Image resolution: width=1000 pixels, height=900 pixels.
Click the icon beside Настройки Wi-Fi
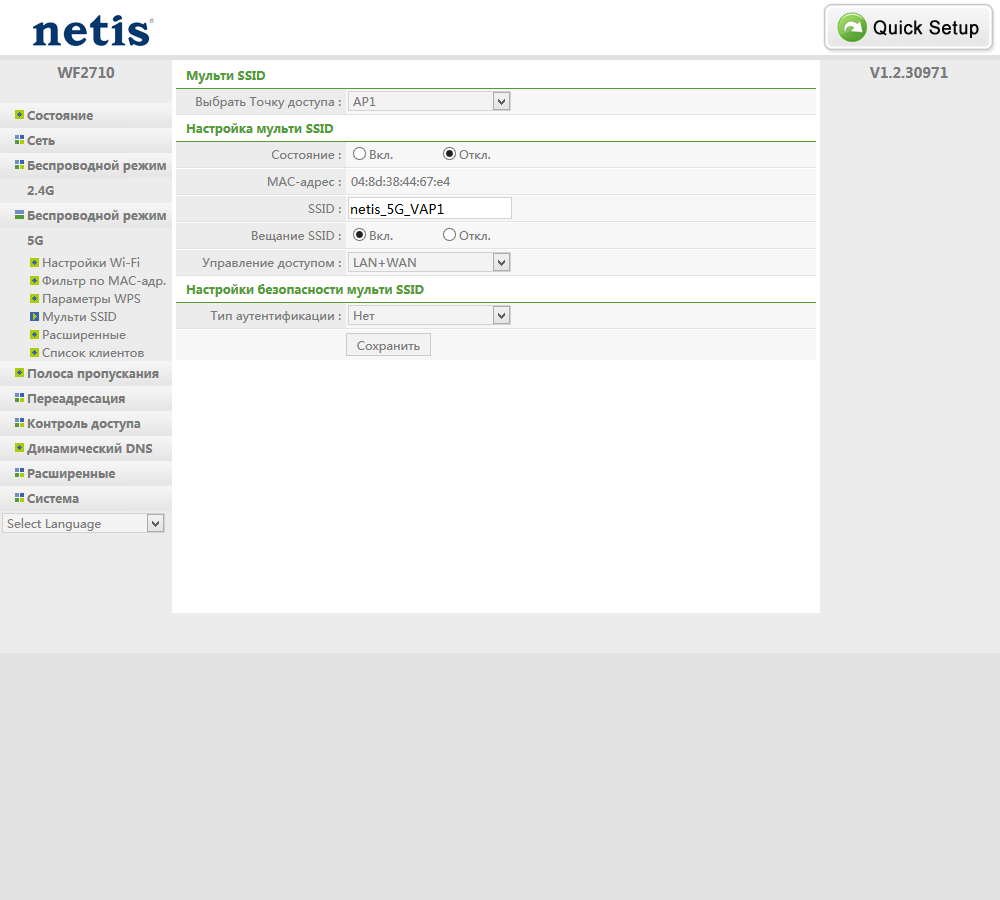pyautogui.click(x=34, y=263)
